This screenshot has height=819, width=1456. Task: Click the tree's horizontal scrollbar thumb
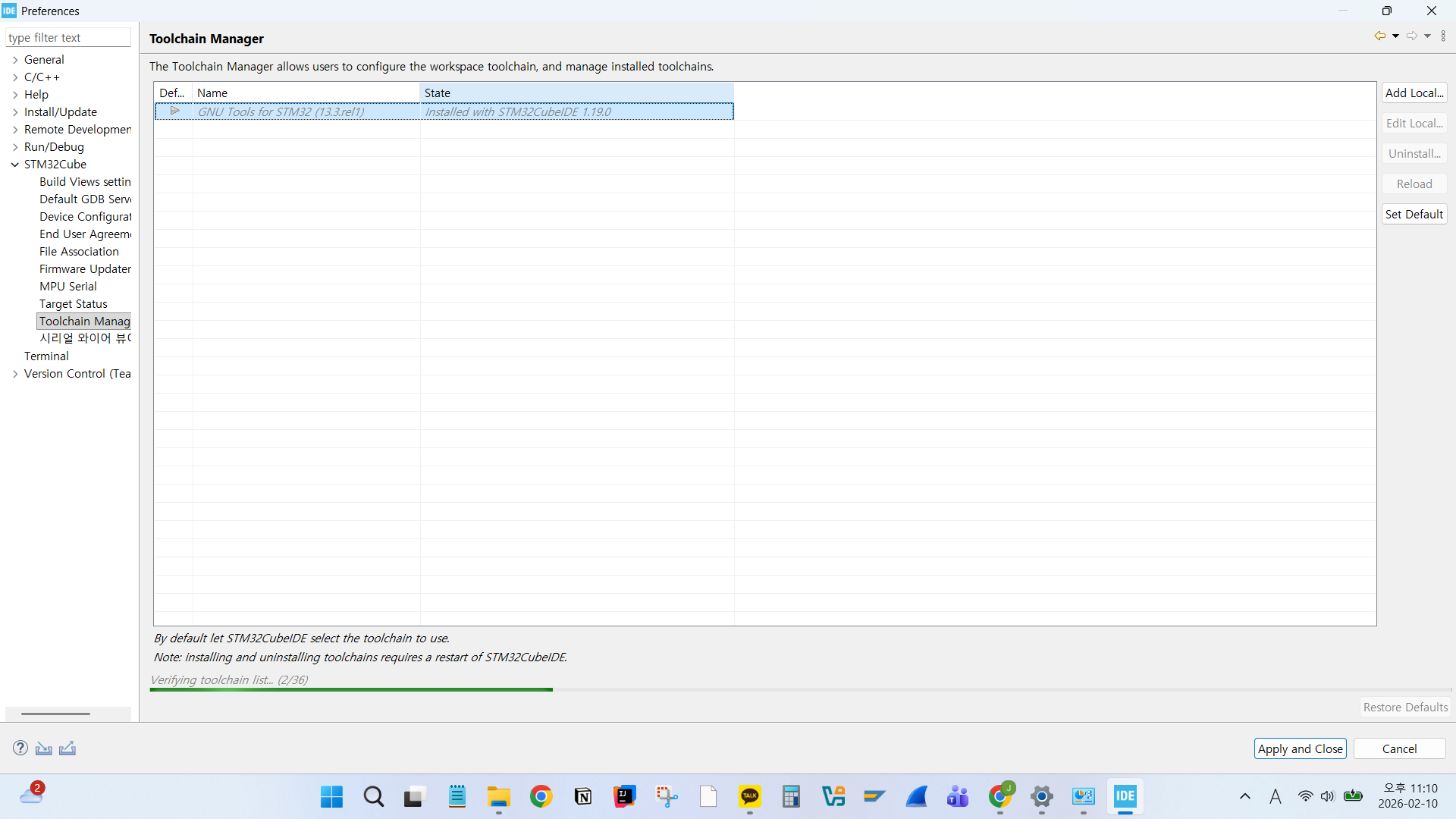(x=55, y=714)
